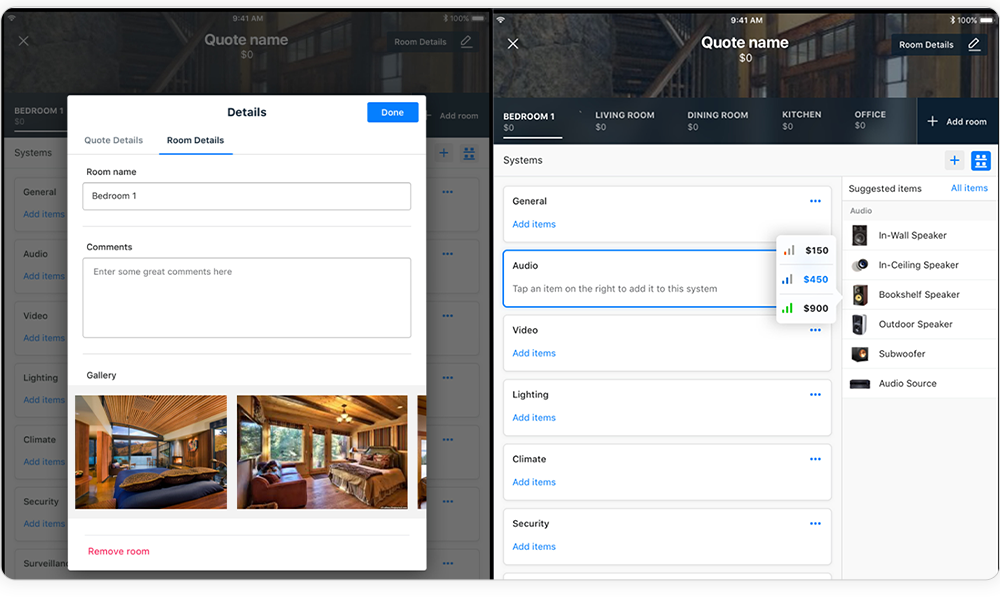Viewport: 1000px width, 605px height.
Task: Switch to the Living Room tab
Action: [x=624, y=120]
